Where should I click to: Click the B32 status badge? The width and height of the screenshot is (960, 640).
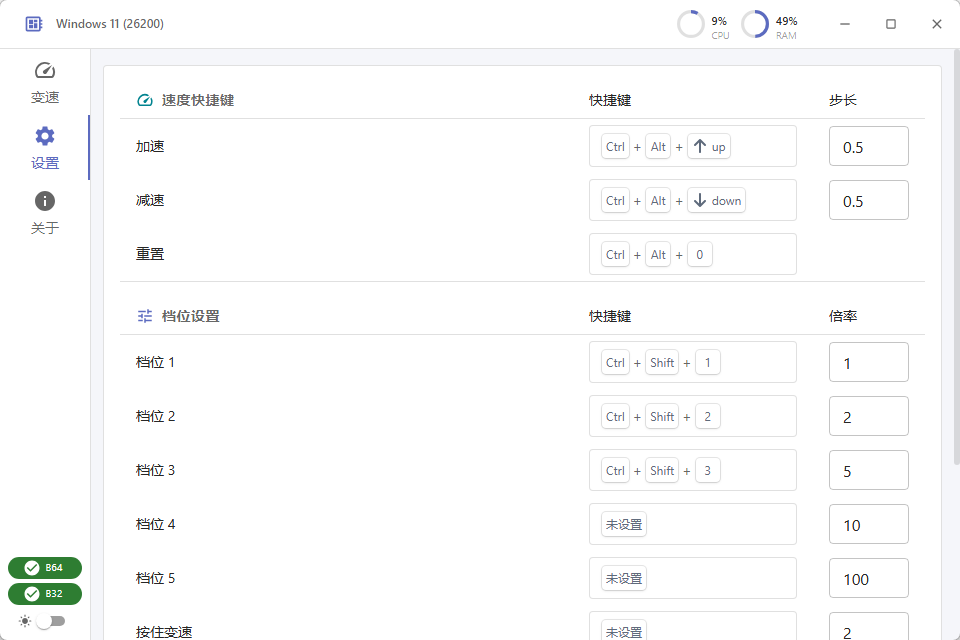45,593
